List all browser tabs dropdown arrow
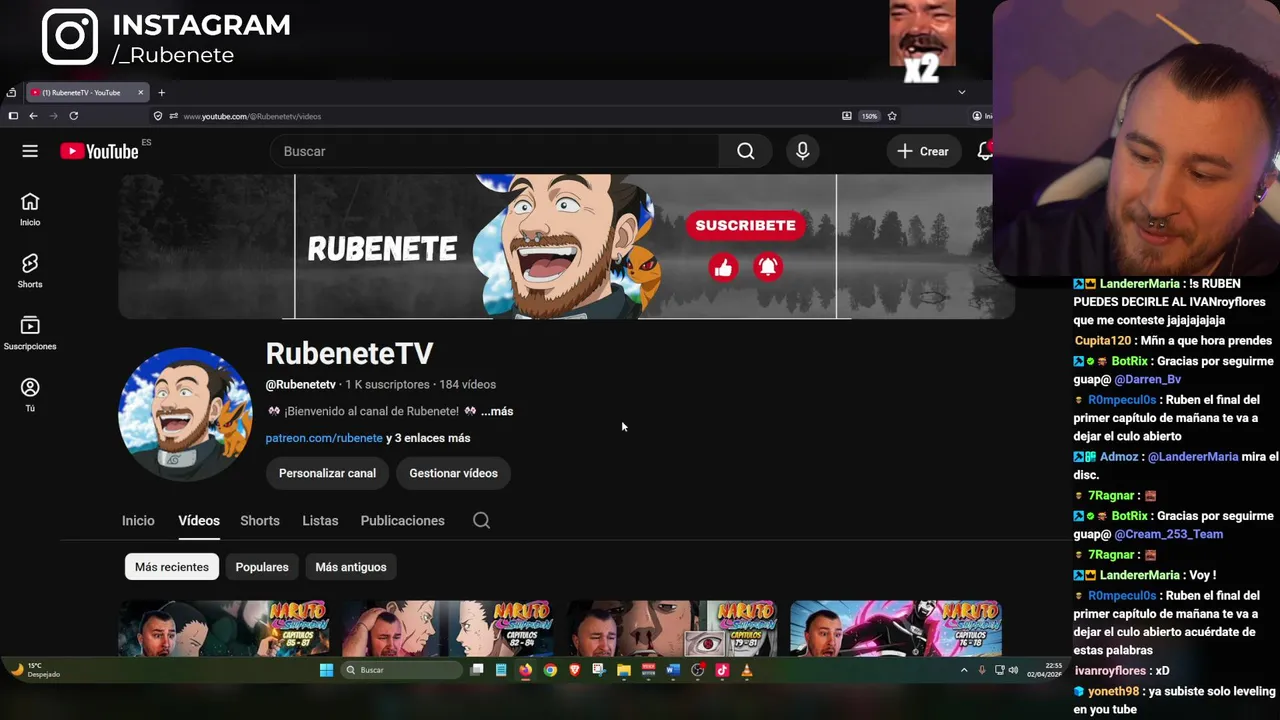 tap(962, 92)
